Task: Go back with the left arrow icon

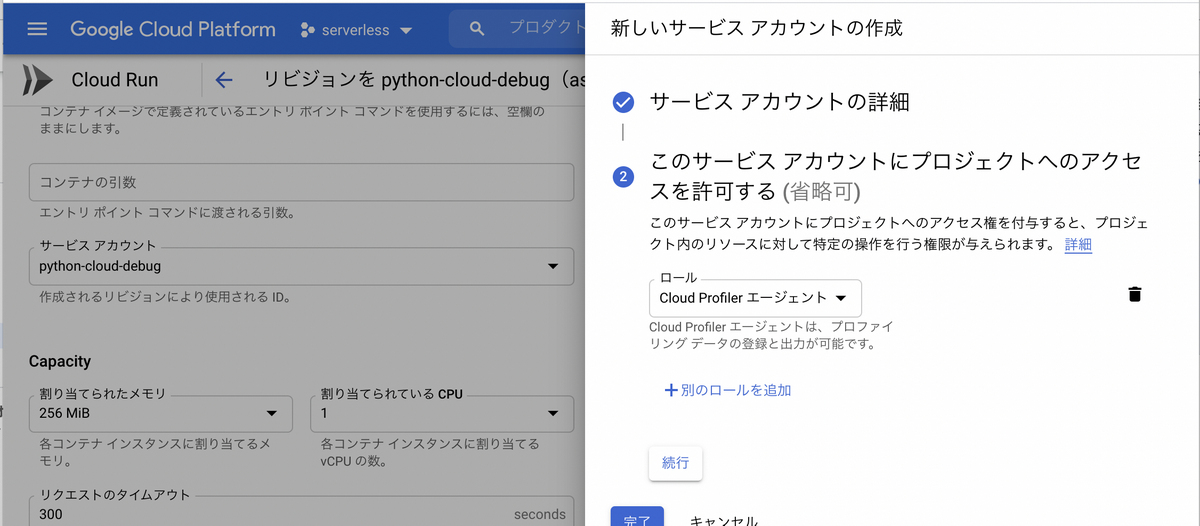Action: tap(224, 80)
